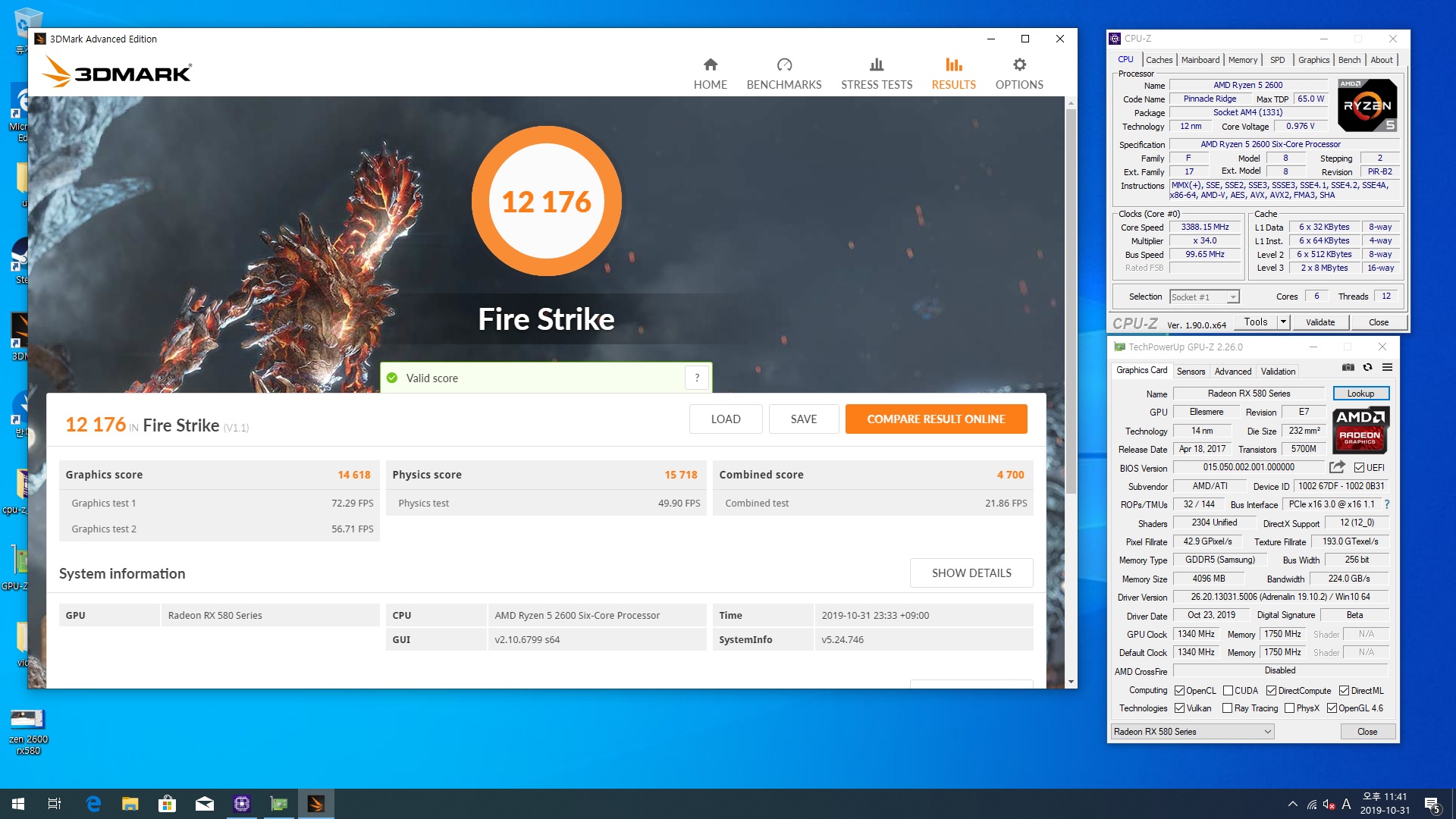Open the Sensors tab in GPU-Z

click(x=1191, y=372)
